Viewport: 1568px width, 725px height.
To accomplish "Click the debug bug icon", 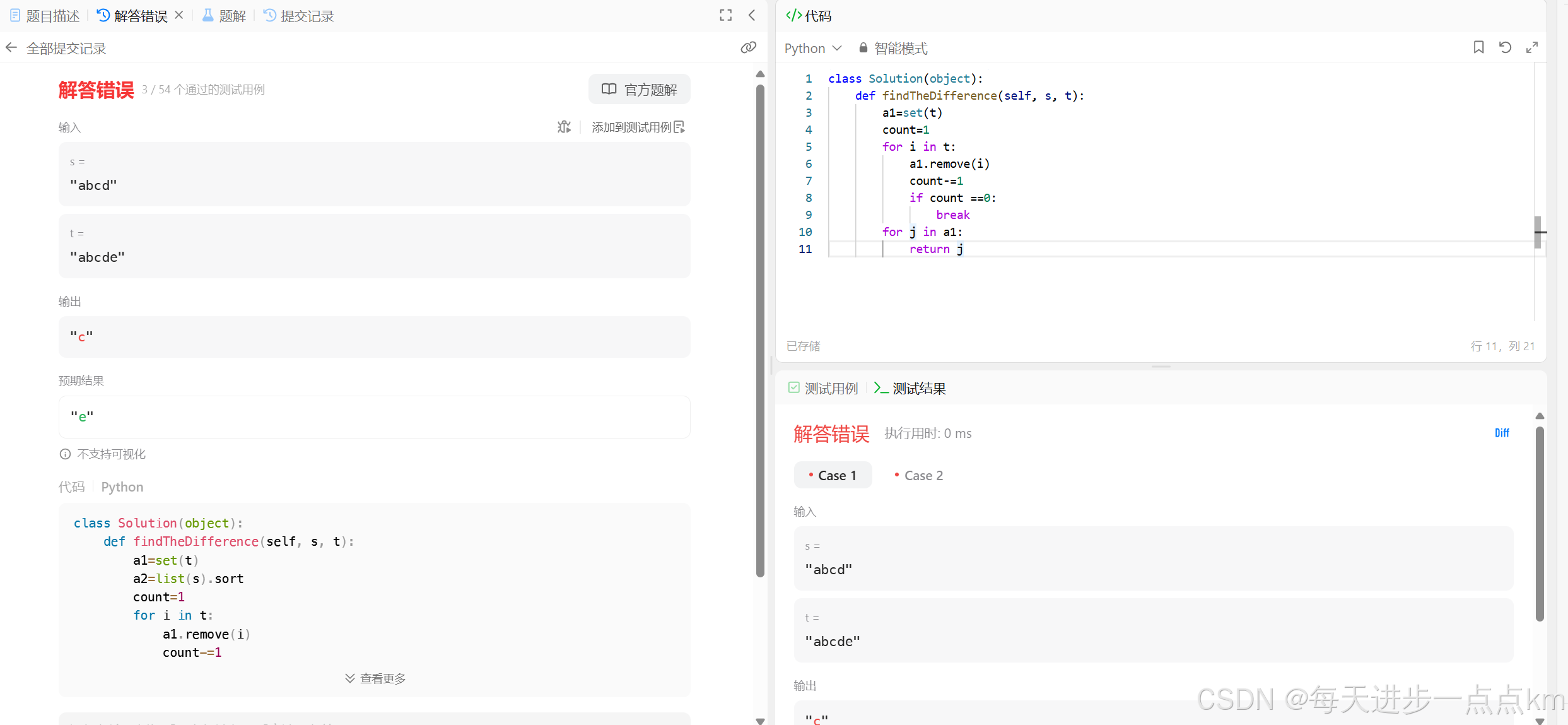I will [564, 127].
